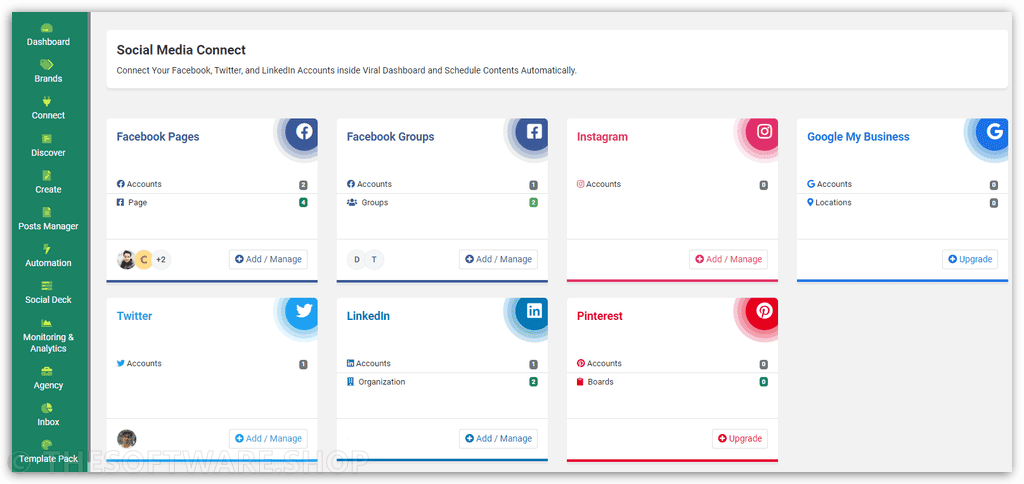Click the Instagram card title
Image resolution: width=1024 pixels, height=484 pixels.
[602, 137]
